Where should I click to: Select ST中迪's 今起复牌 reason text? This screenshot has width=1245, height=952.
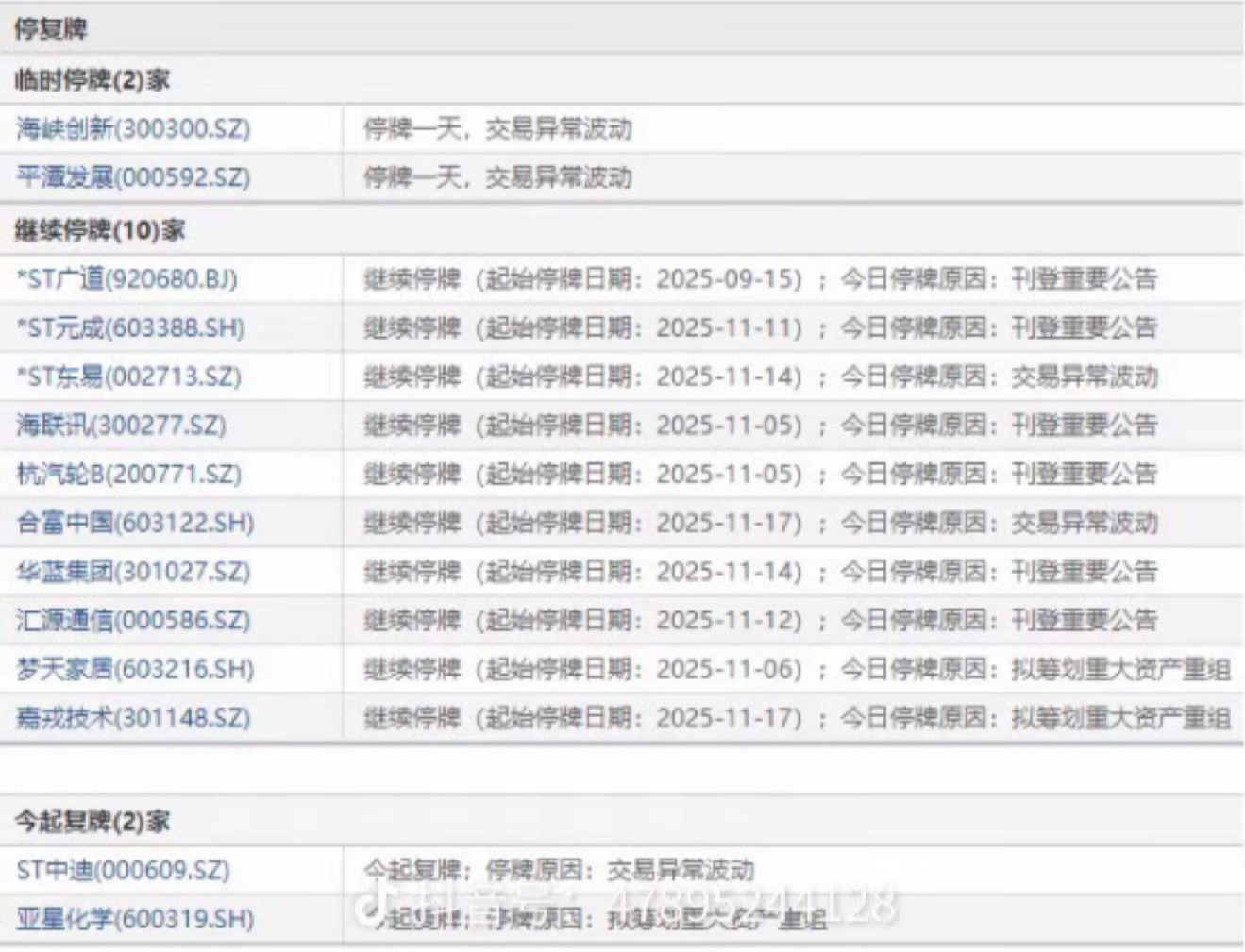click(x=559, y=870)
